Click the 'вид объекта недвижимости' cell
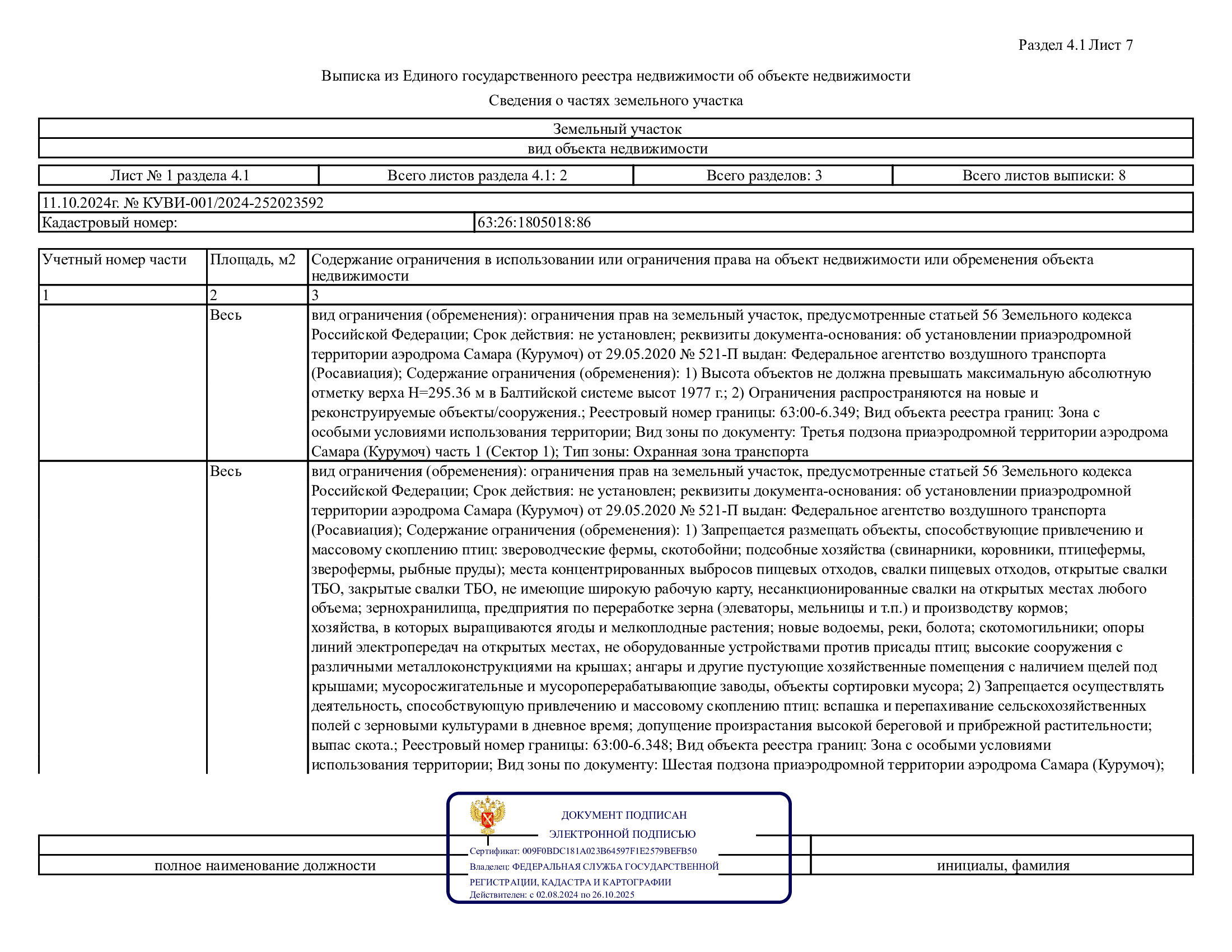The image size is (1232, 952). click(617, 149)
